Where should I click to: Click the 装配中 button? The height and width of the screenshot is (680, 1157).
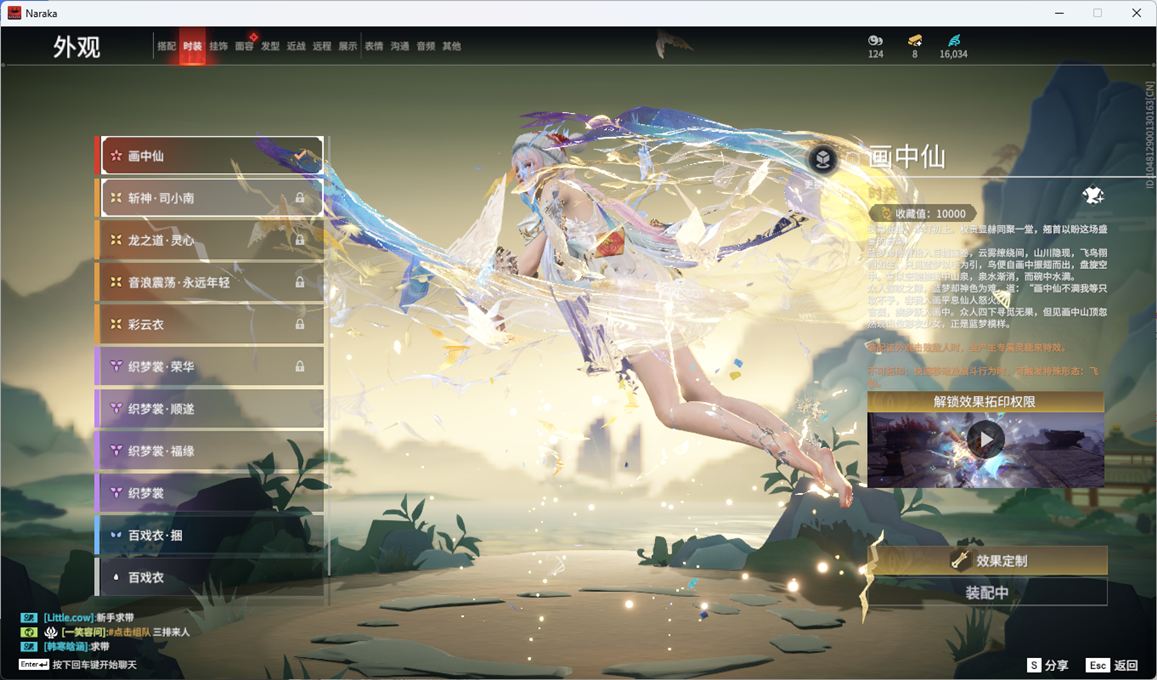tap(987, 592)
